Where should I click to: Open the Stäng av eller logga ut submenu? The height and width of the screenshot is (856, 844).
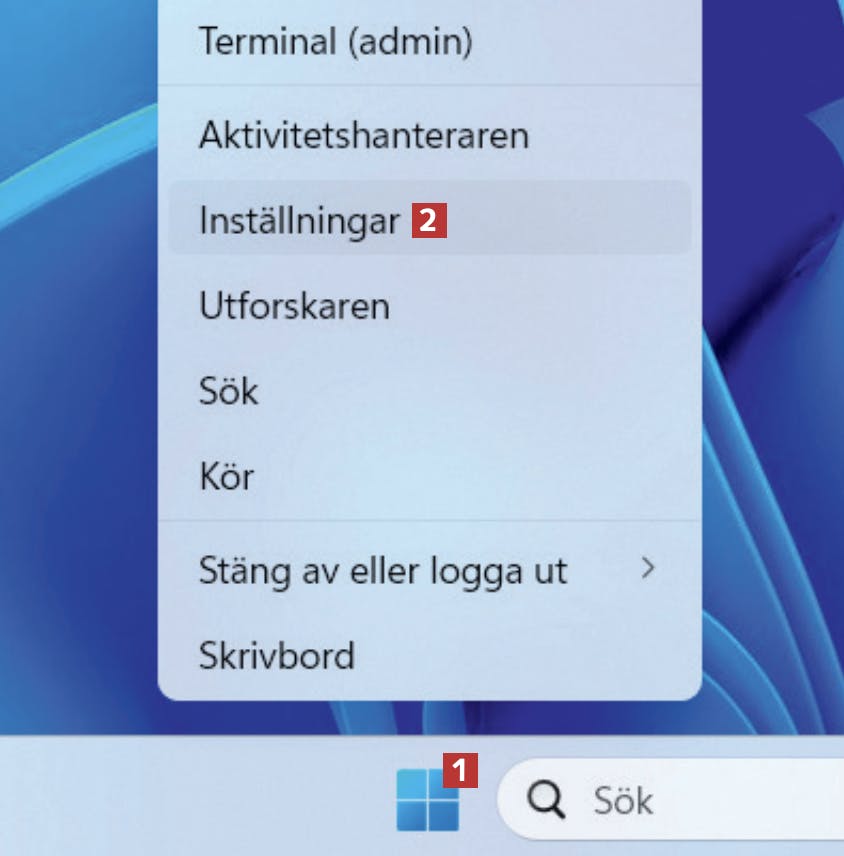pyautogui.click(x=430, y=570)
